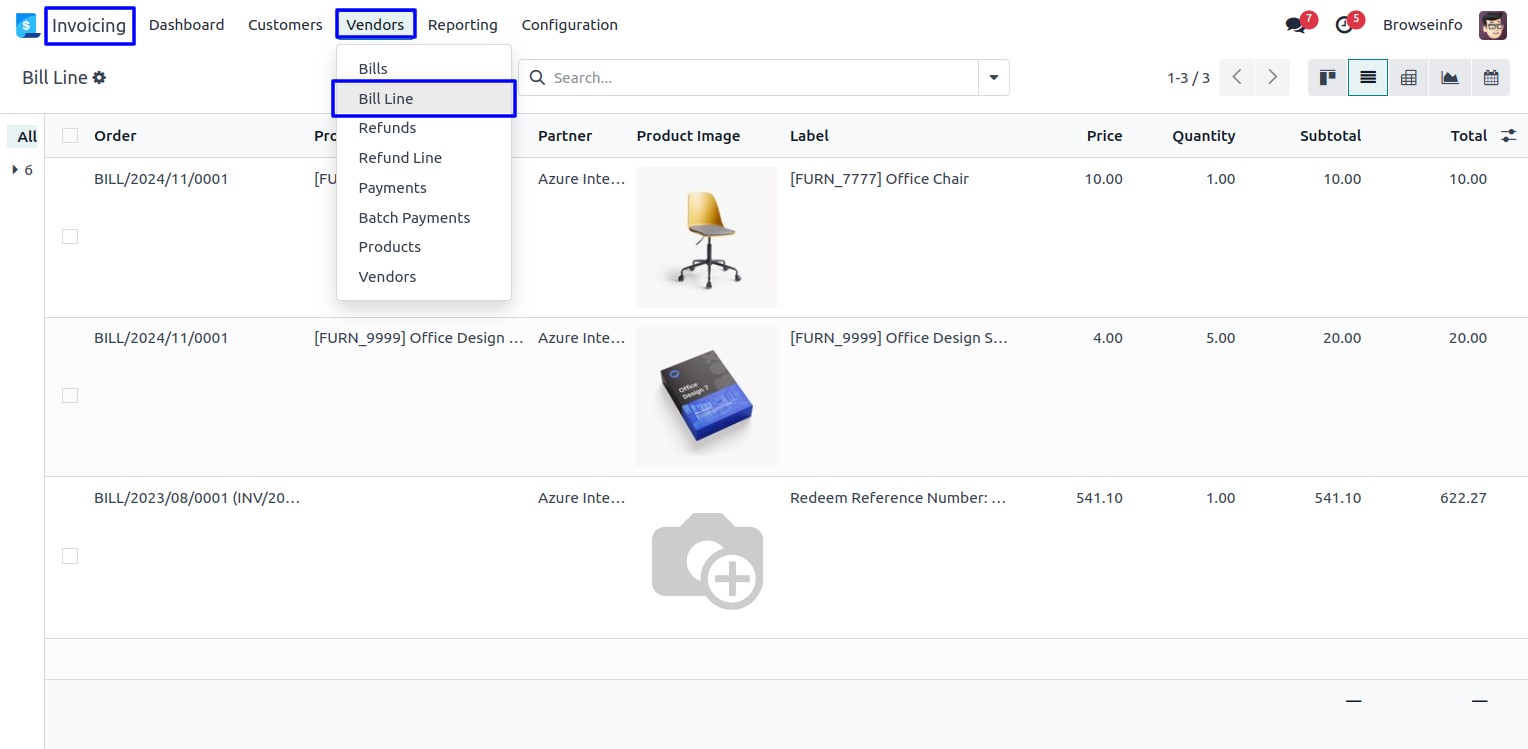Image resolution: width=1528 pixels, height=749 pixels.
Task: Click the 622.27 total cell
Action: point(1463,498)
